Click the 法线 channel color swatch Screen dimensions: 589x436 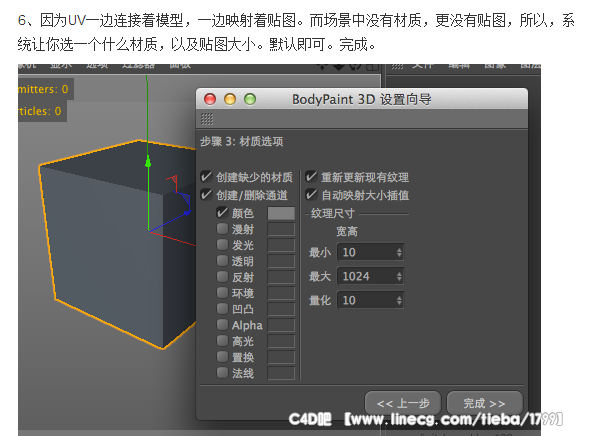click(281, 373)
